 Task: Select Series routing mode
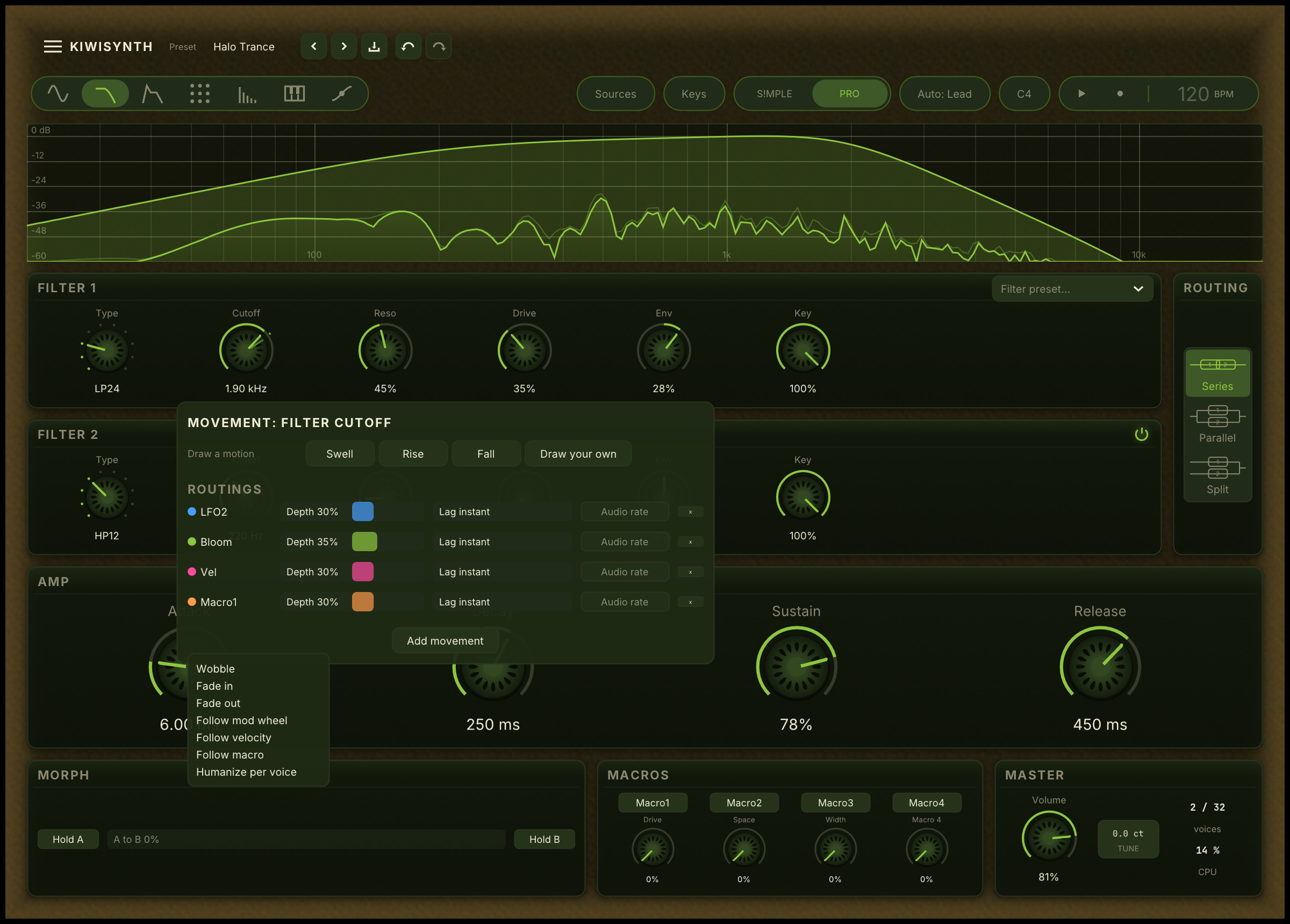(x=1217, y=373)
